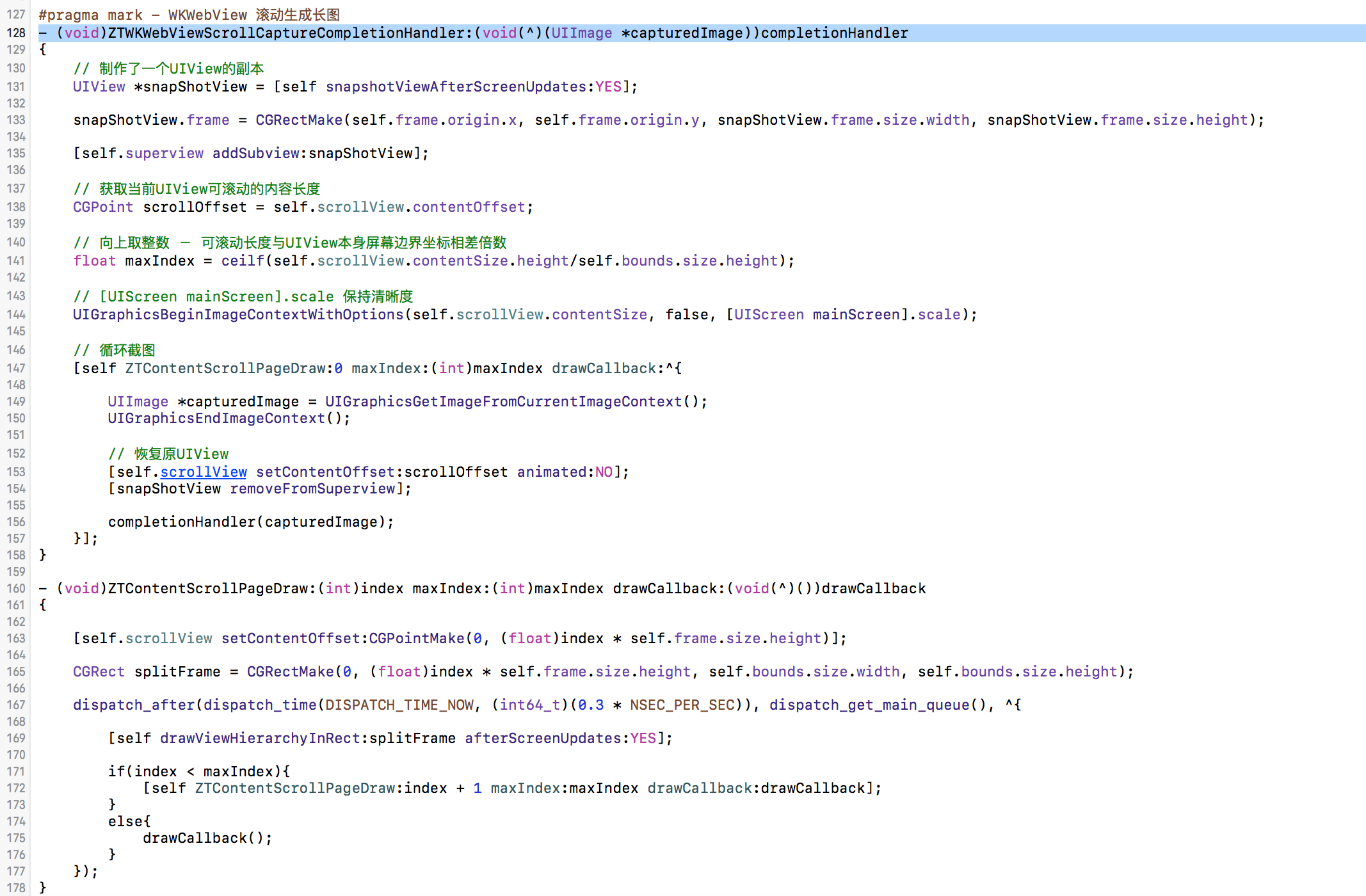Click ZTWKWebViewScrollCaptureCompletionHandler method name

coord(287,33)
